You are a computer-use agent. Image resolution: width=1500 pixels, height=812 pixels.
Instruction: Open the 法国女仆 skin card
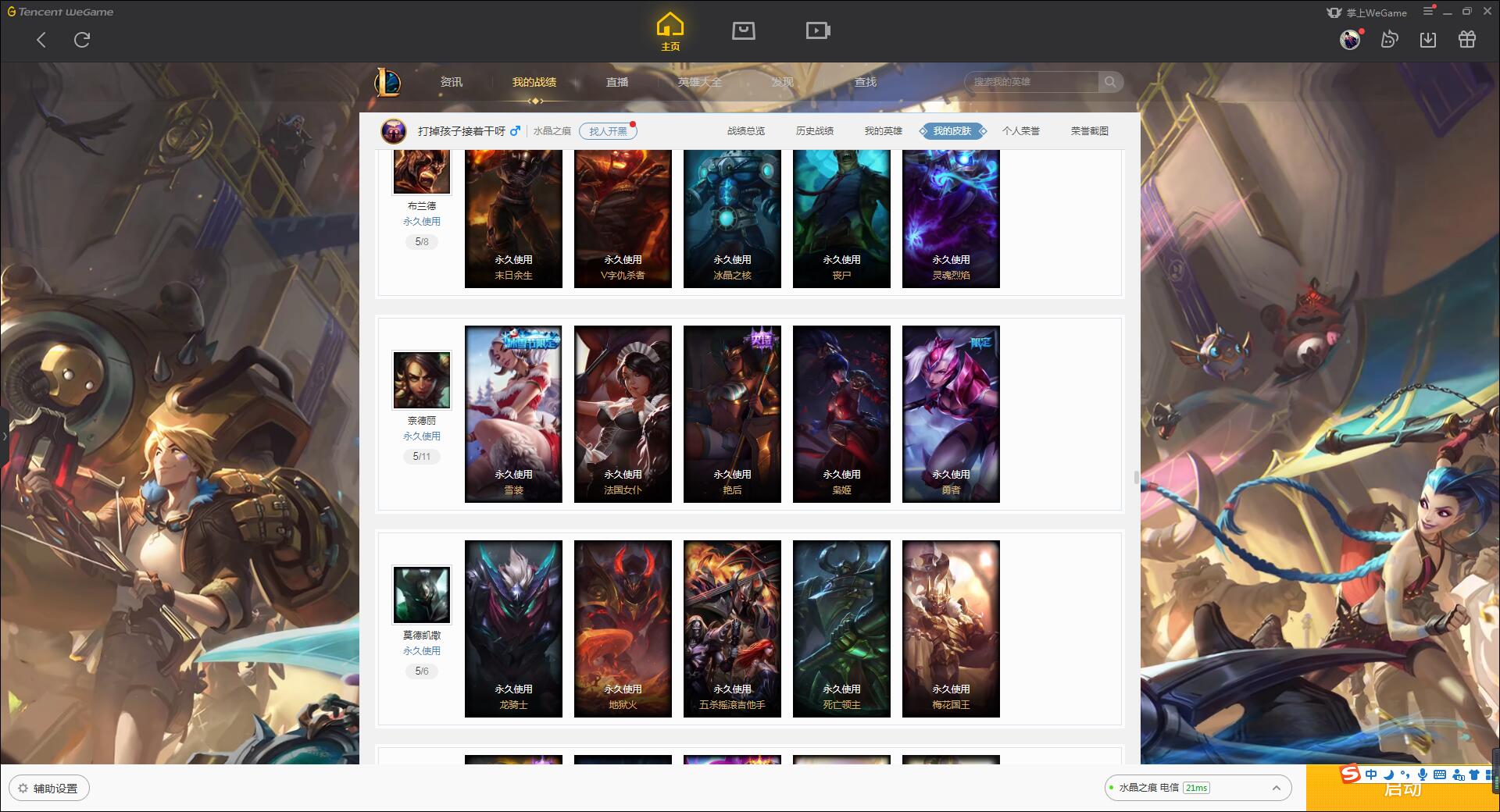point(623,414)
